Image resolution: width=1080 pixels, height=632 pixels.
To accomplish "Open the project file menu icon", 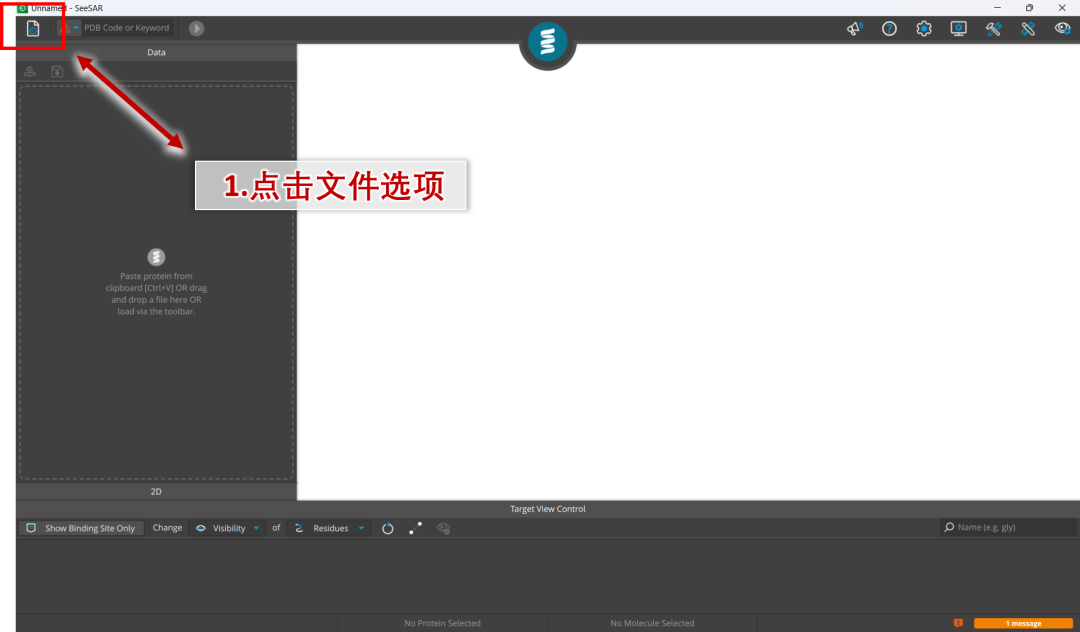I will pos(32,28).
